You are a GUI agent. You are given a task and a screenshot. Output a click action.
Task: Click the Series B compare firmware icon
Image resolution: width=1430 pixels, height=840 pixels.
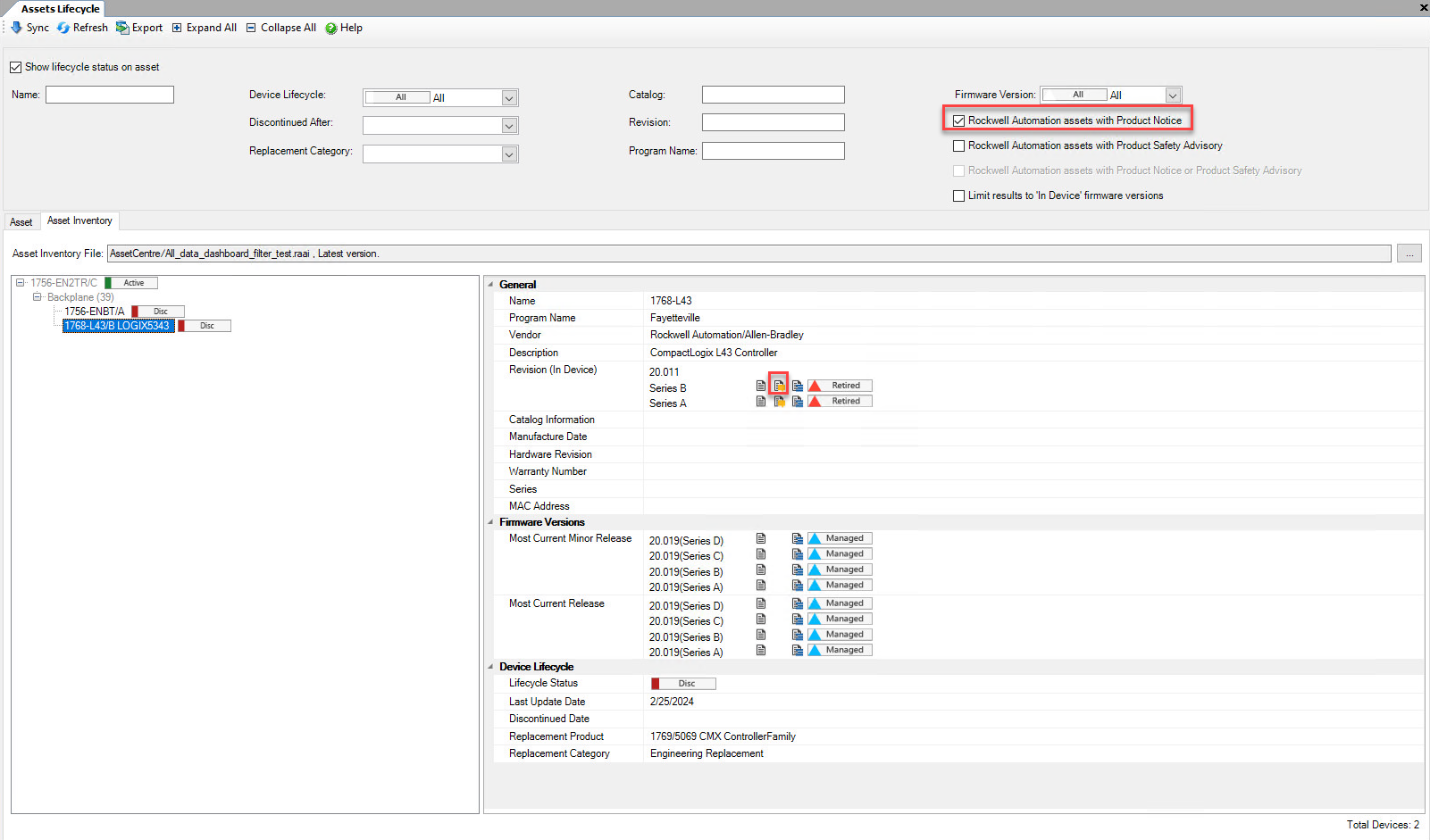point(798,386)
